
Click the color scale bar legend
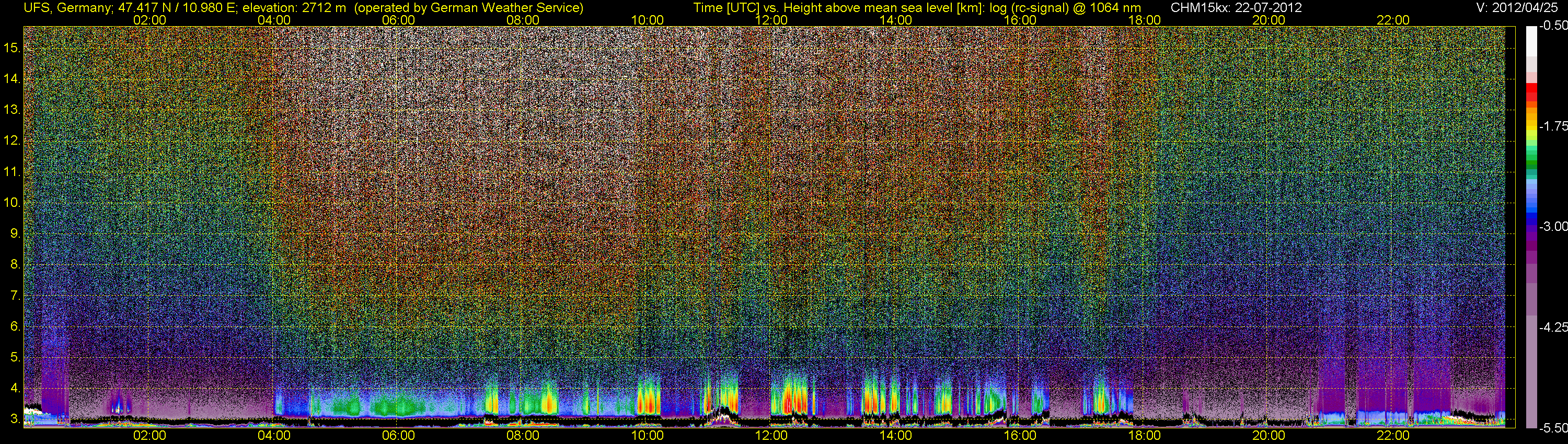(1531, 227)
